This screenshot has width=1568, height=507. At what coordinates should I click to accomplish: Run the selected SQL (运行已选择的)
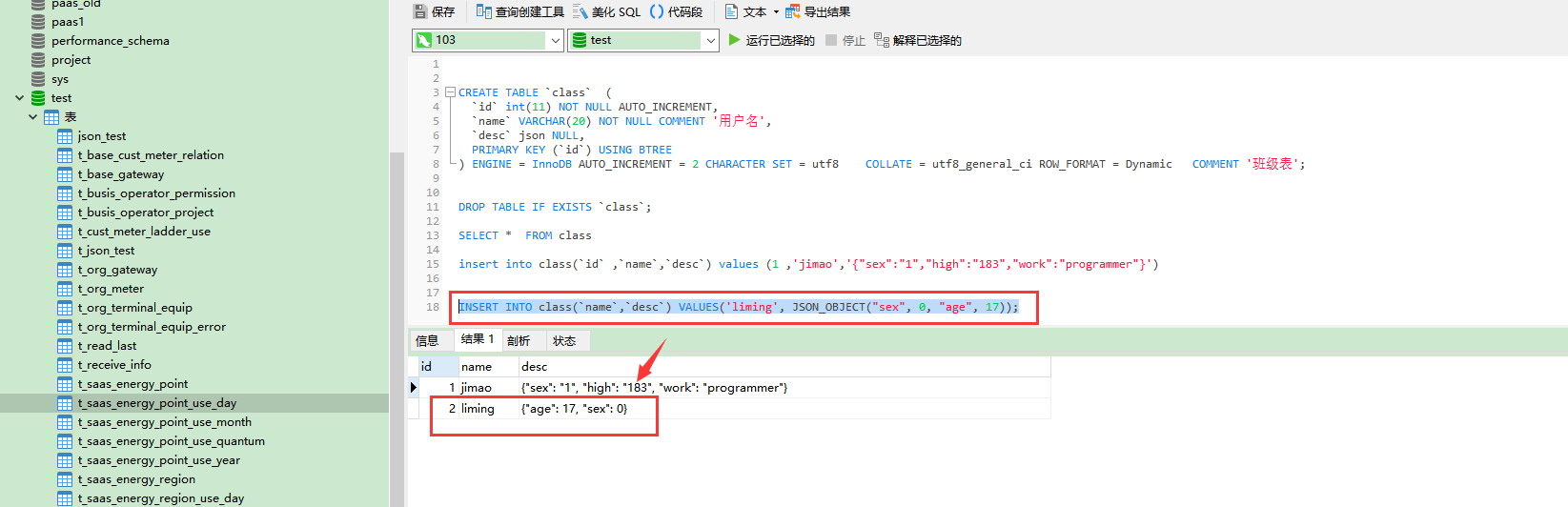(x=771, y=40)
